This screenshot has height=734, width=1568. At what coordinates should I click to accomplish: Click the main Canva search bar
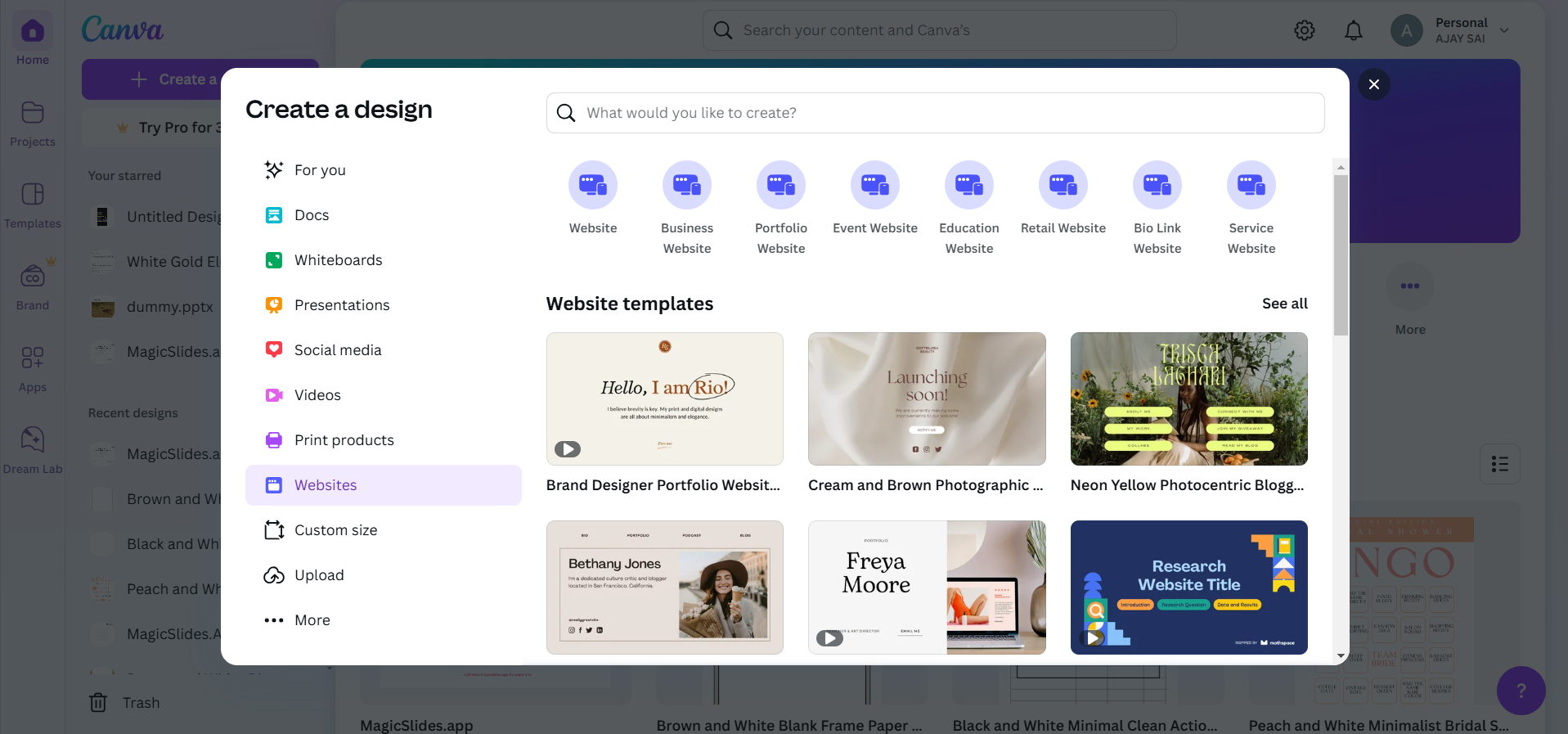point(940,30)
